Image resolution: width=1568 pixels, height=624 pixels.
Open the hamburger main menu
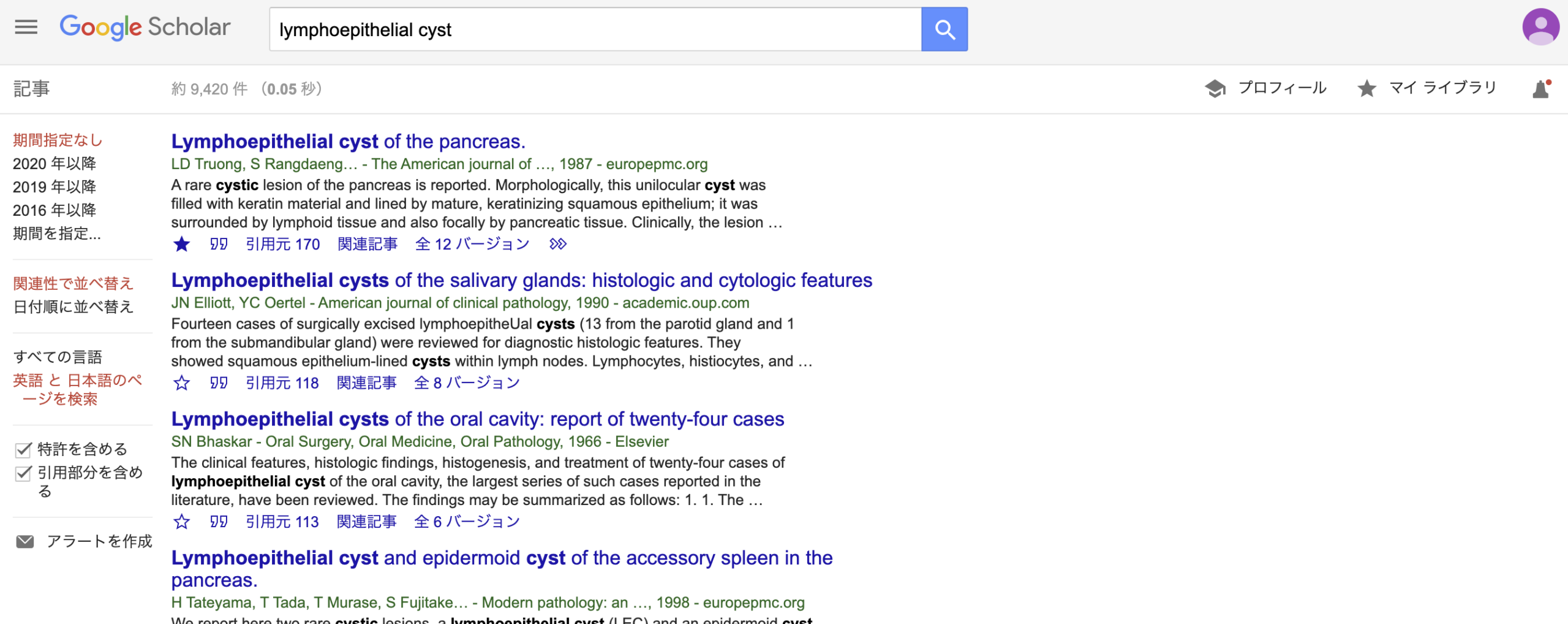click(26, 27)
